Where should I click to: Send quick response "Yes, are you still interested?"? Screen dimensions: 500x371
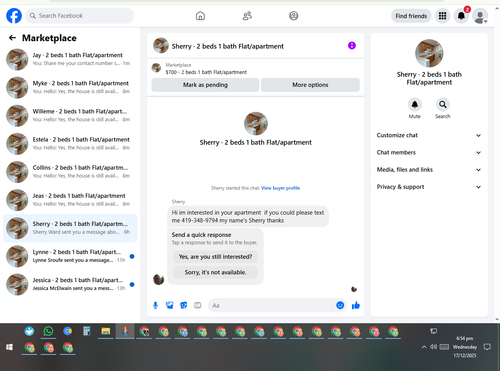[x=215, y=257]
